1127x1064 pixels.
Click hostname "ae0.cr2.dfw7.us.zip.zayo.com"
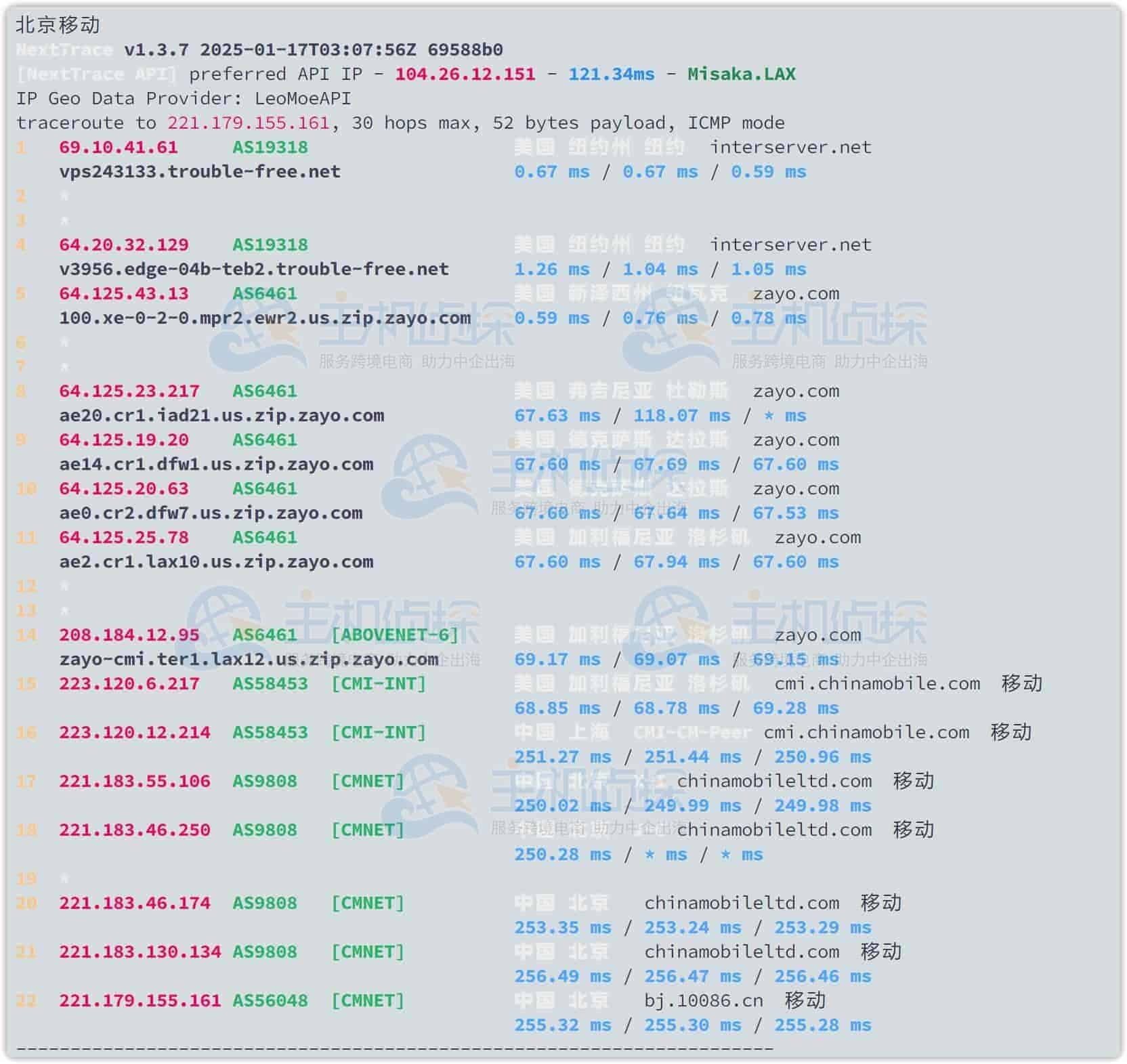[x=211, y=513]
